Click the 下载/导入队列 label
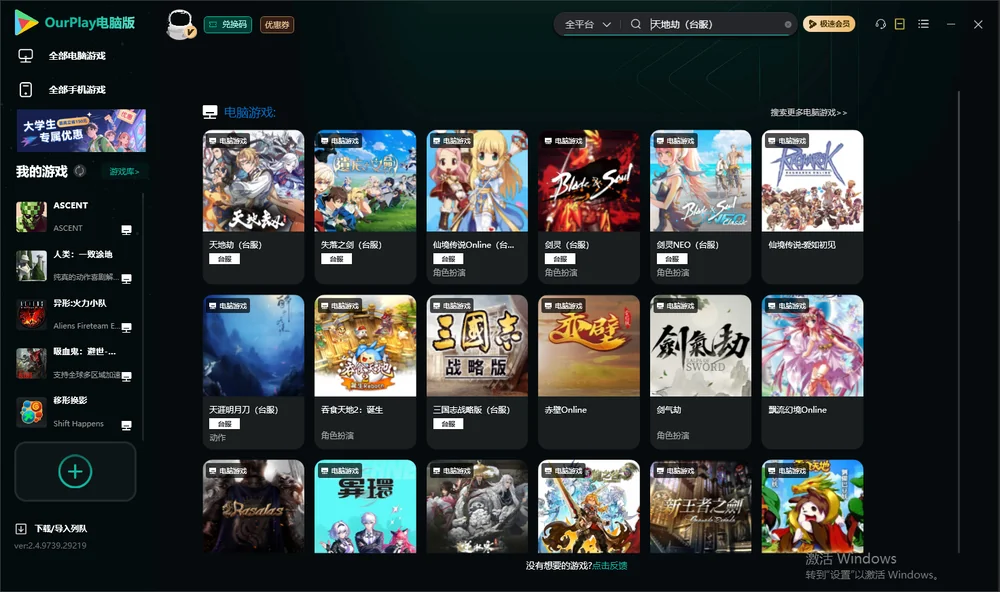Image resolution: width=1000 pixels, height=592 pixels. (61, 529)
